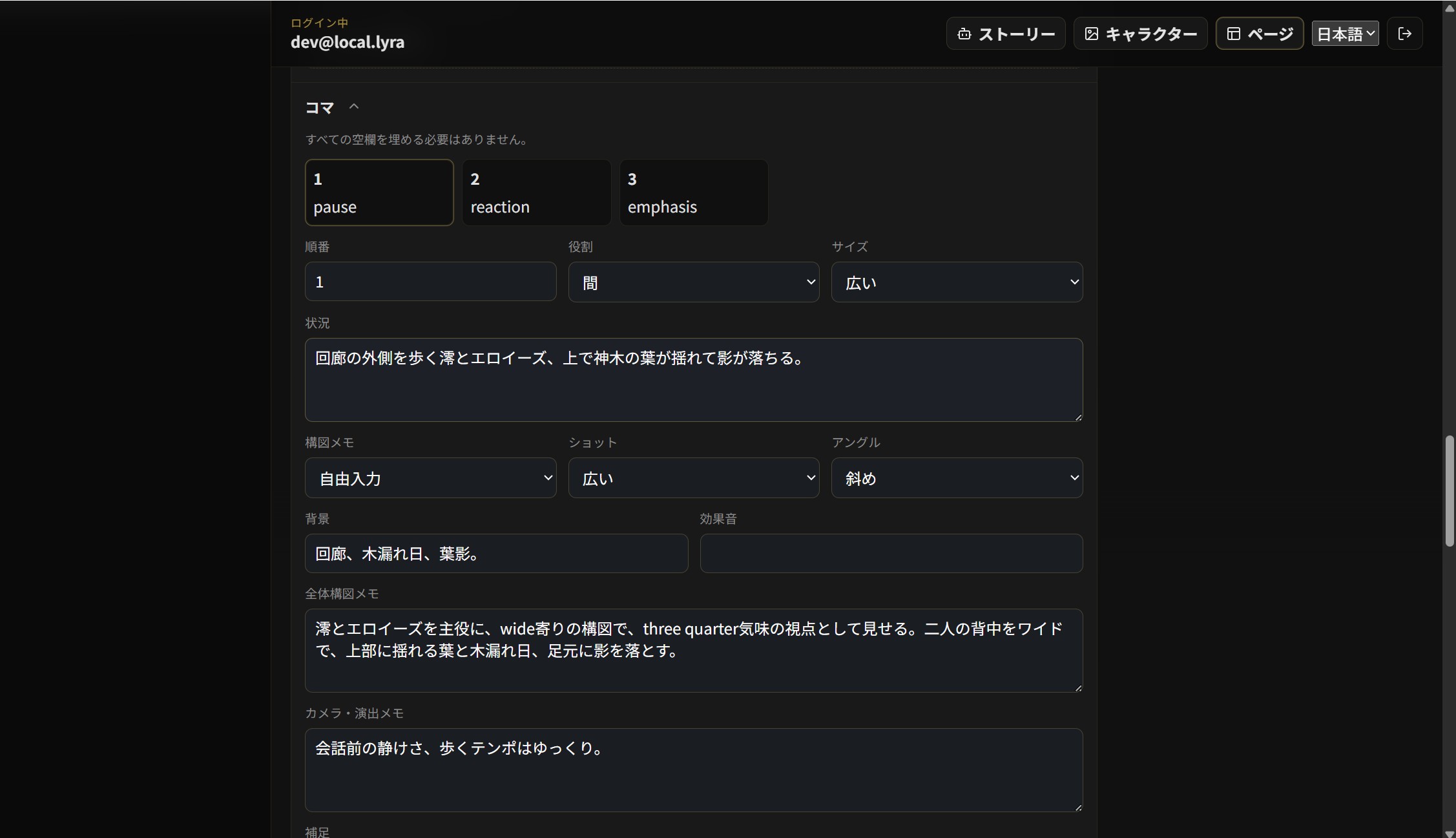Click the カメラ・演出メモ text area

click(x=694, y=770)
